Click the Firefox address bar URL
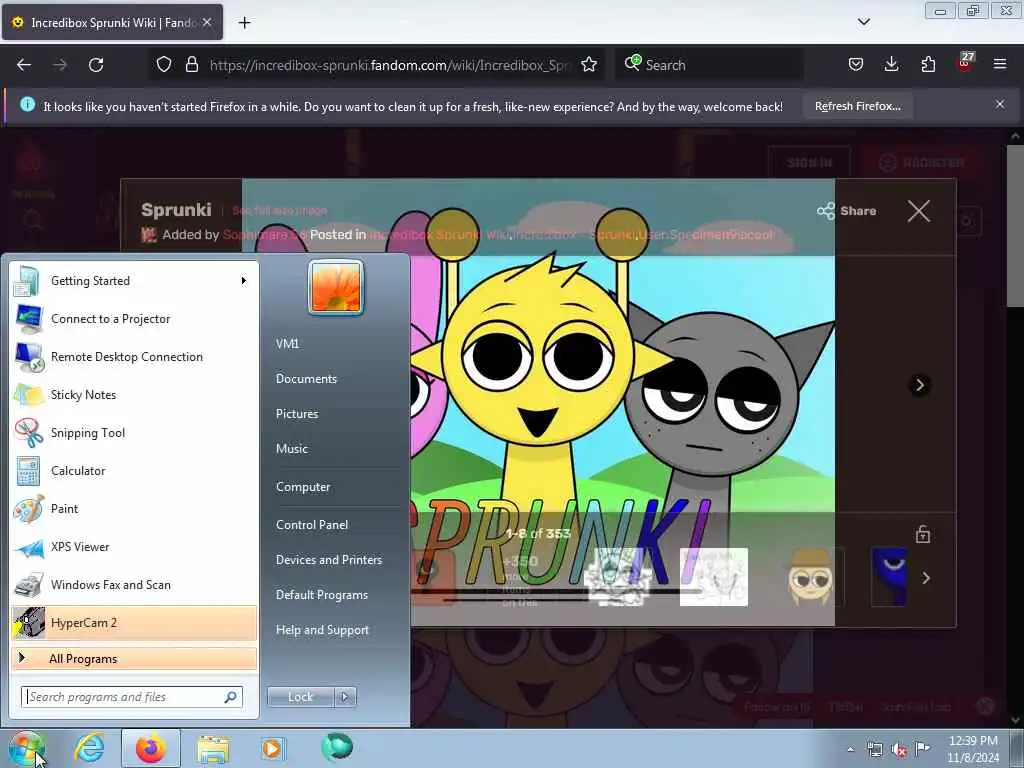1024x768 pixels. point(389,65)
